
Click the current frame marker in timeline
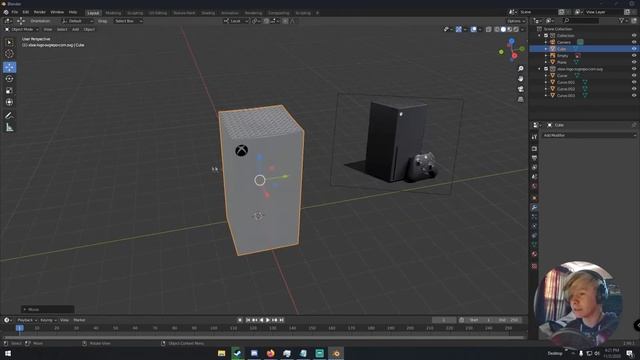tap(20, 328)
